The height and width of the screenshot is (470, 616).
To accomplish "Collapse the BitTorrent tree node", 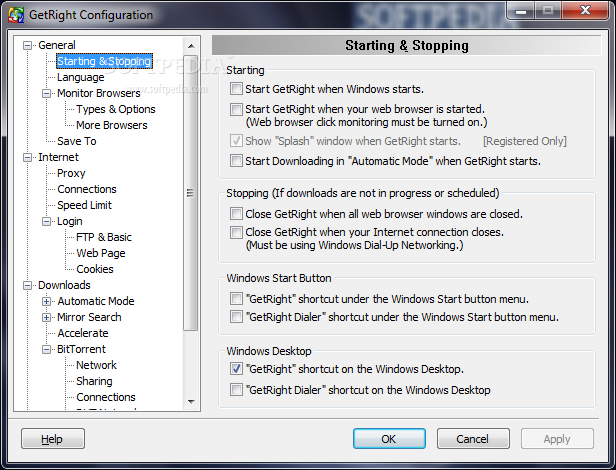I will [46, 349].
